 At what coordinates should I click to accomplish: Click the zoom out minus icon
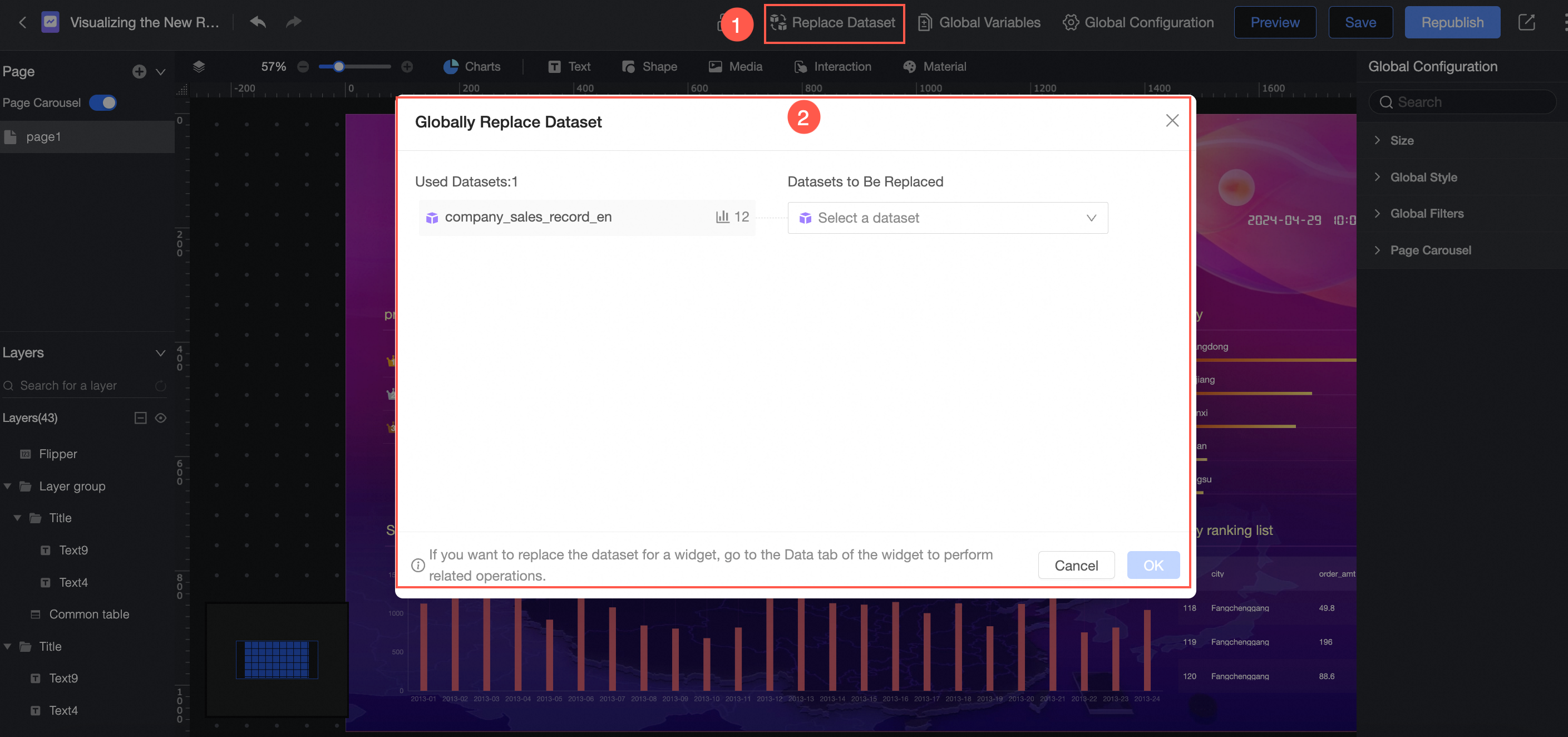point(303,67)
